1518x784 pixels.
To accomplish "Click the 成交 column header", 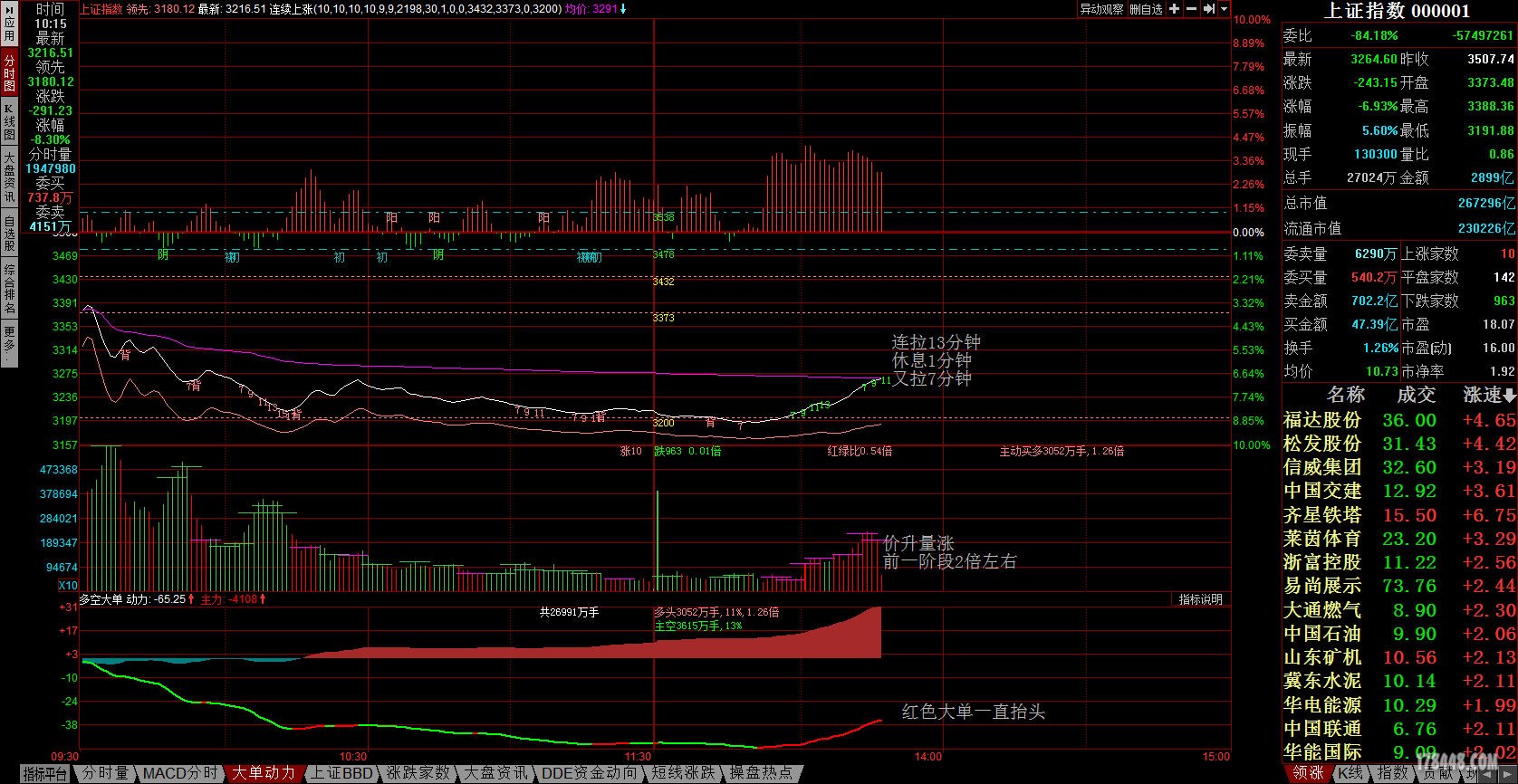I will tap(1416, 395).
